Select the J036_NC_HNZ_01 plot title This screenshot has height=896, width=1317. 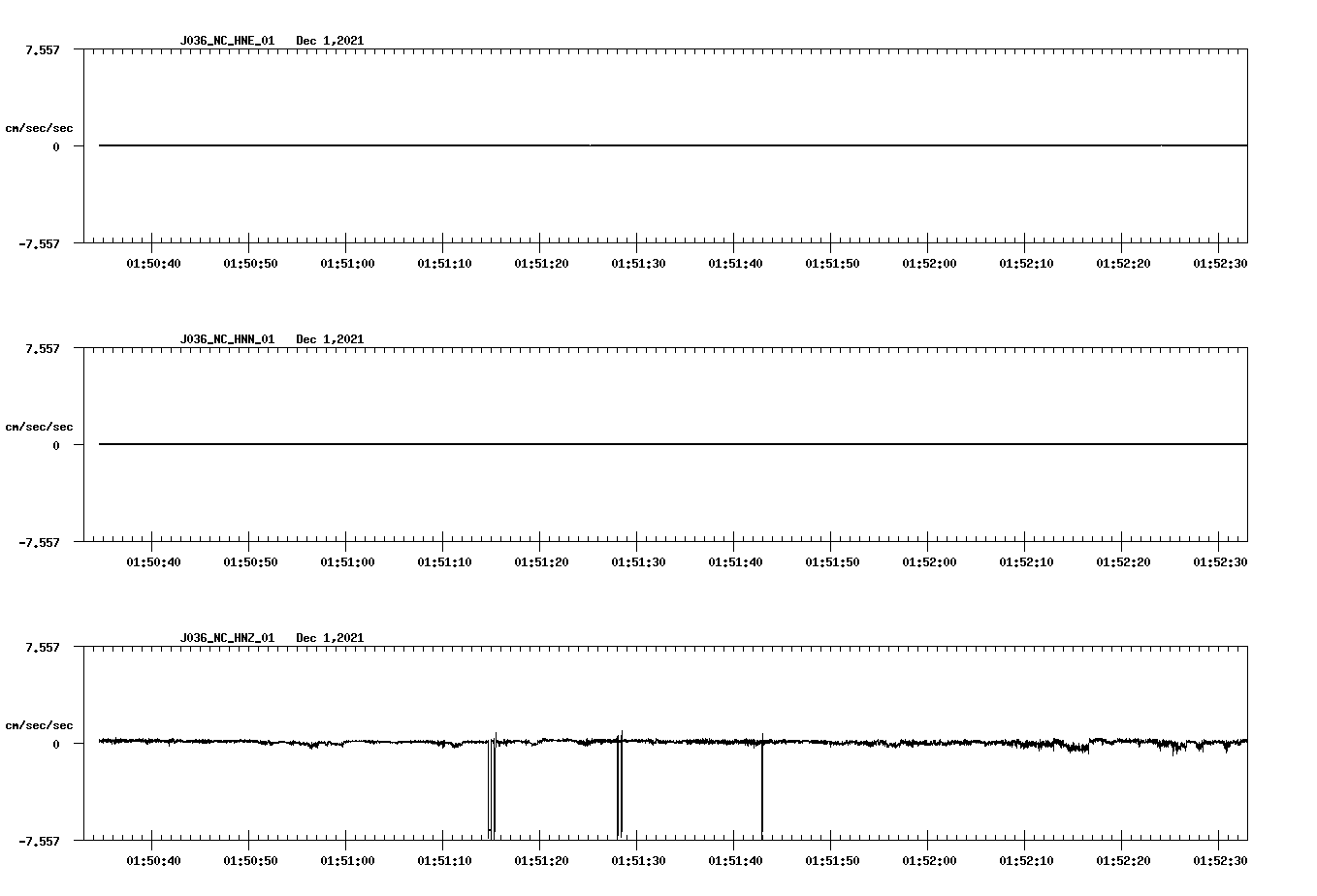[227, 638]
